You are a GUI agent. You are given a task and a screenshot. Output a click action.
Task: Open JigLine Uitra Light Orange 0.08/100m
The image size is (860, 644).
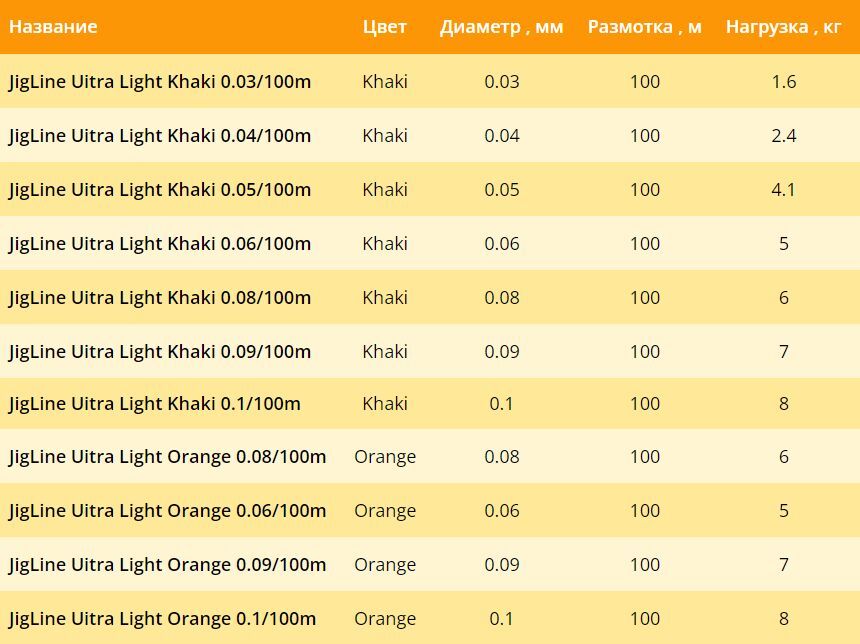pos(167,456)
